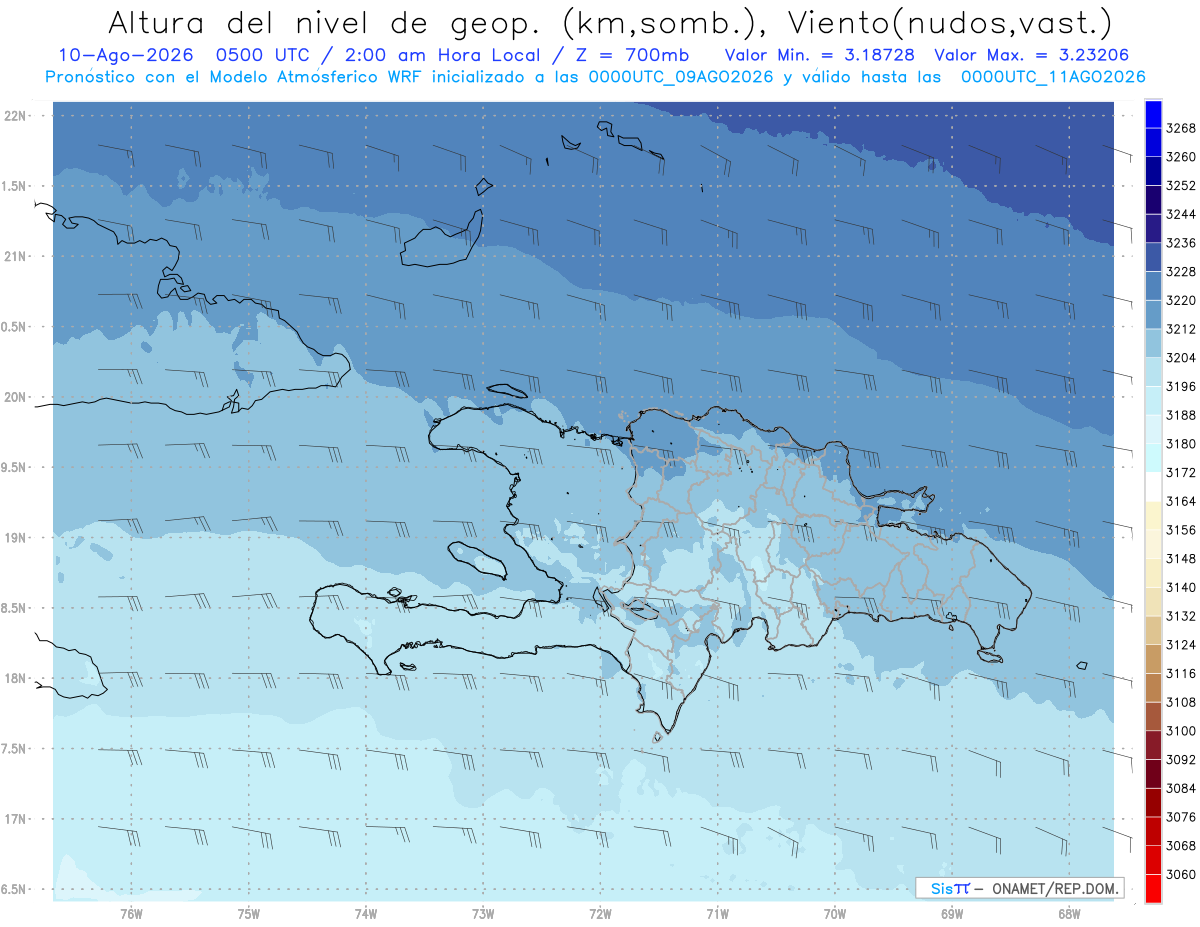This screenshot has height=927, width=1200.
Task: Click the 'SisTT' logo text
Action: 949,888
